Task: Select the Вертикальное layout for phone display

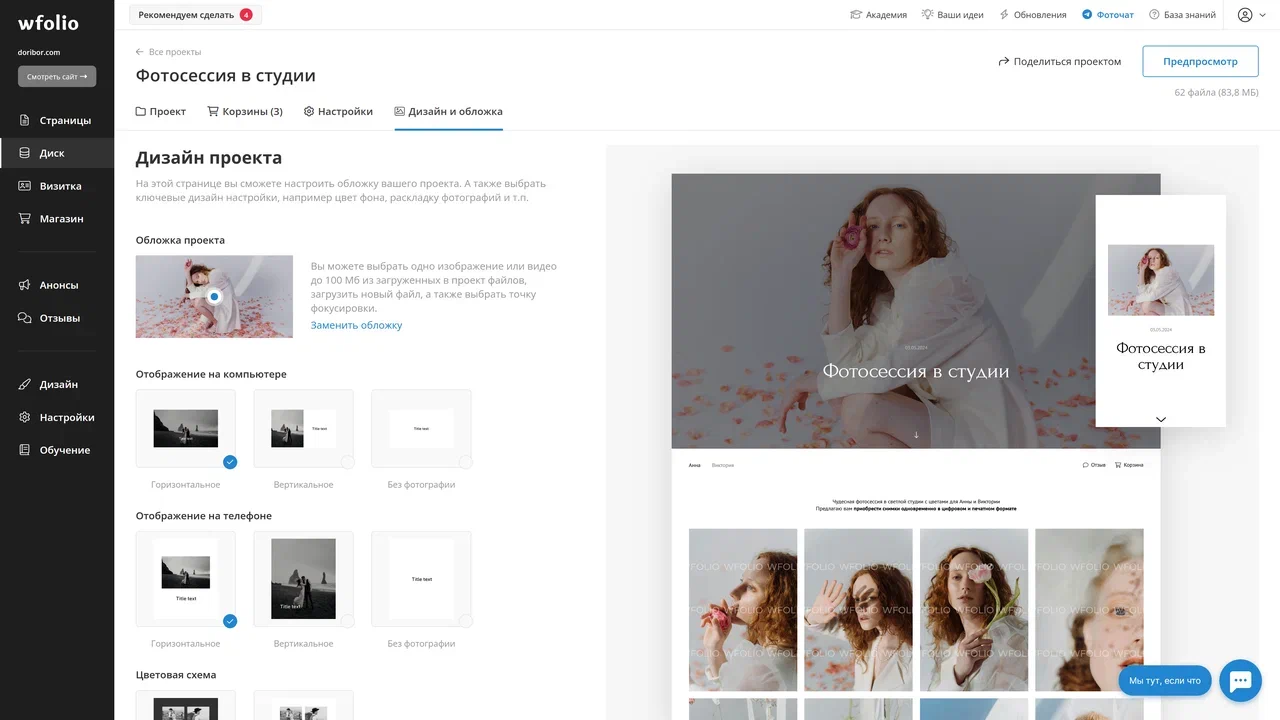Action: tap(304, 579)
